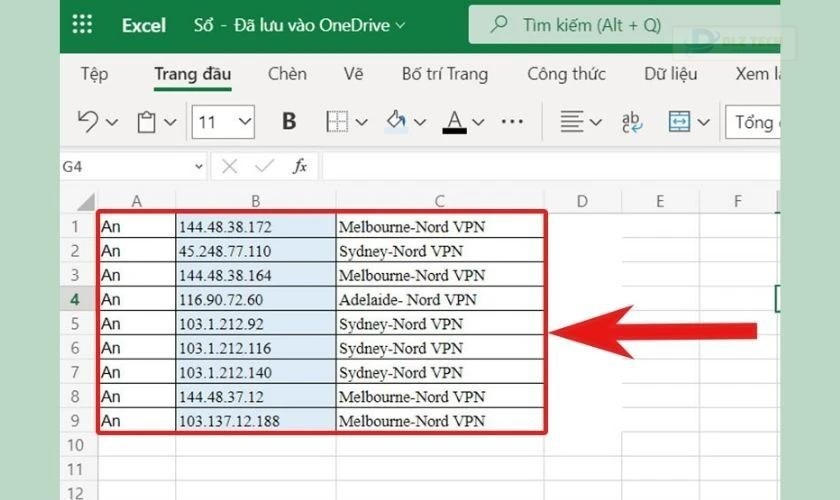
Task: Click cell with 103.1.212.140
Action: [x=256, y=372]
